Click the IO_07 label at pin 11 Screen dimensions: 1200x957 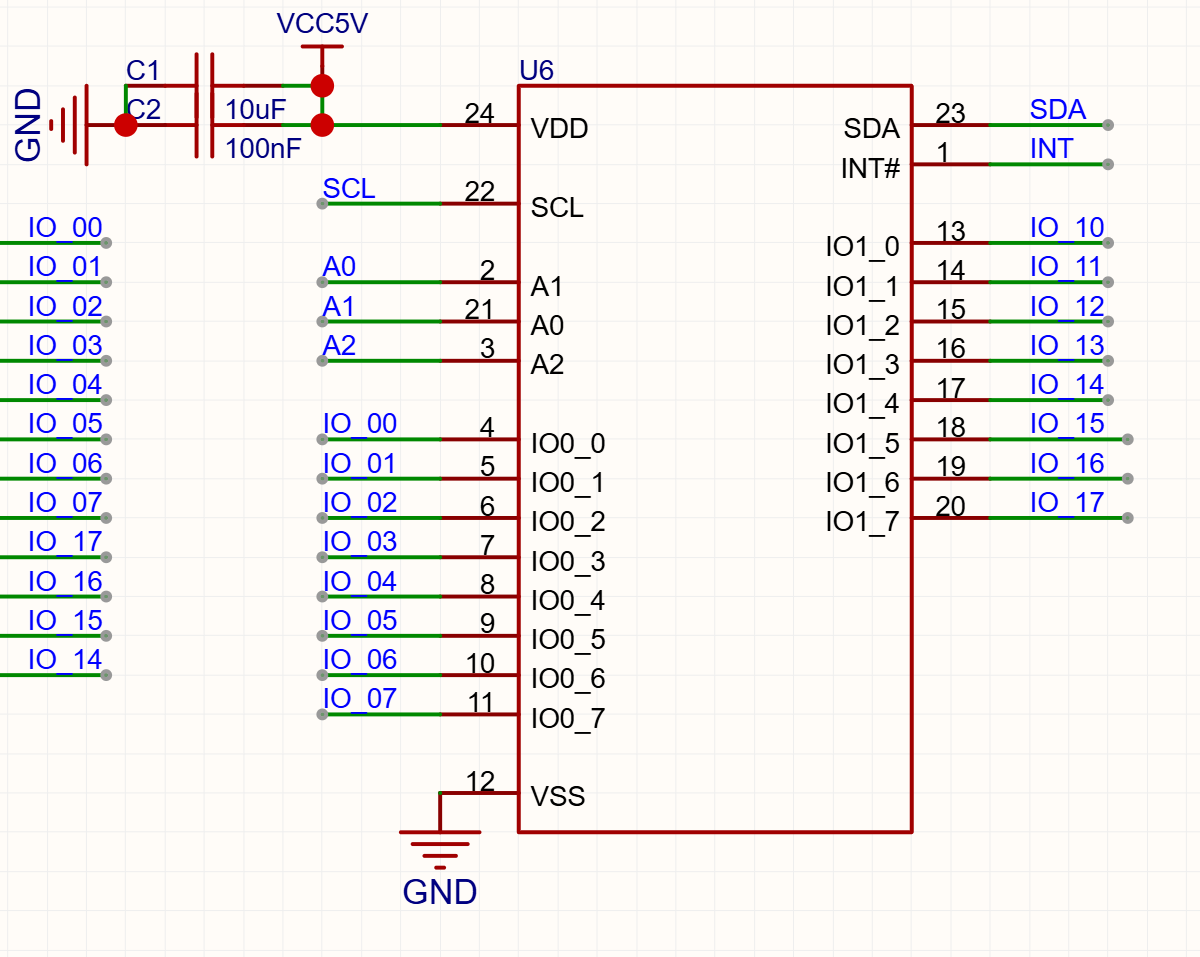coord(360,699)
